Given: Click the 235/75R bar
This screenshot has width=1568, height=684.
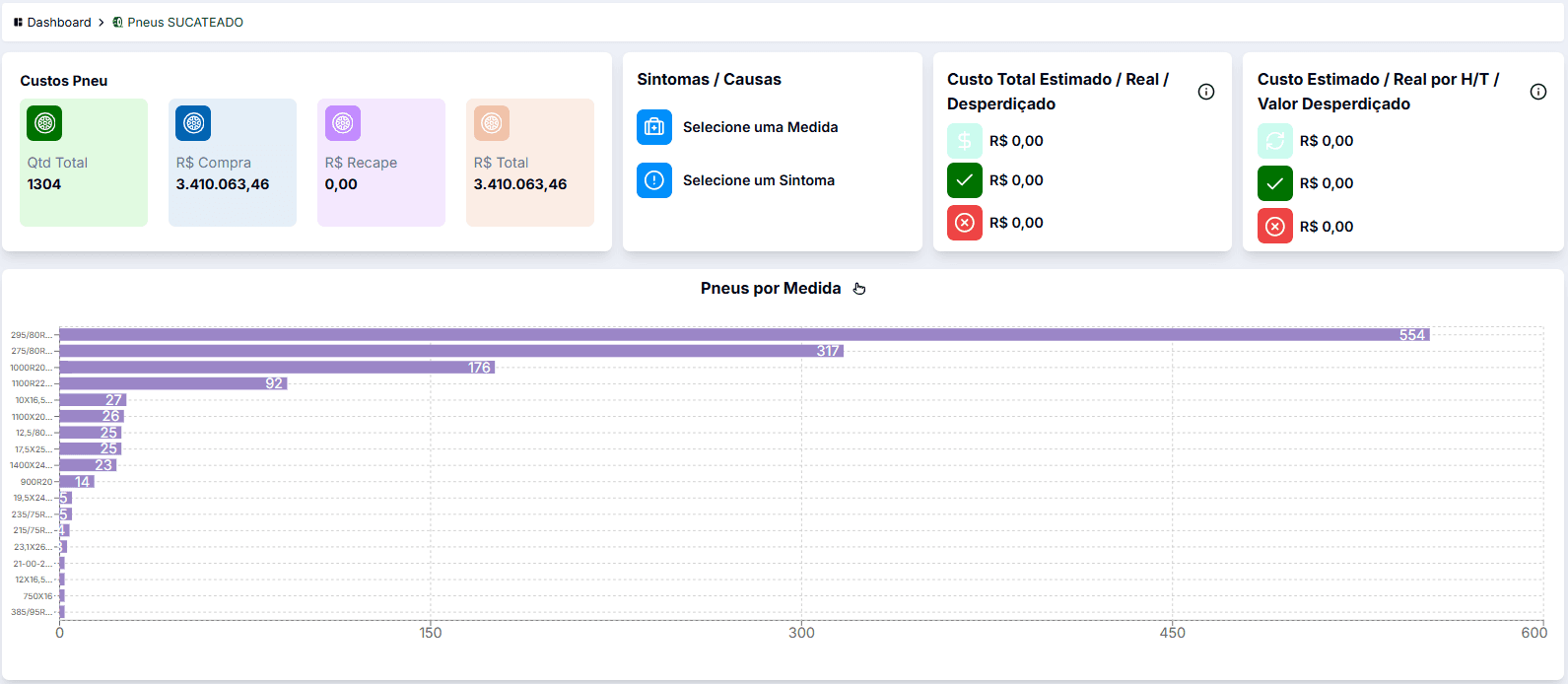Looking at the screenshot, I should coord(65,514).
